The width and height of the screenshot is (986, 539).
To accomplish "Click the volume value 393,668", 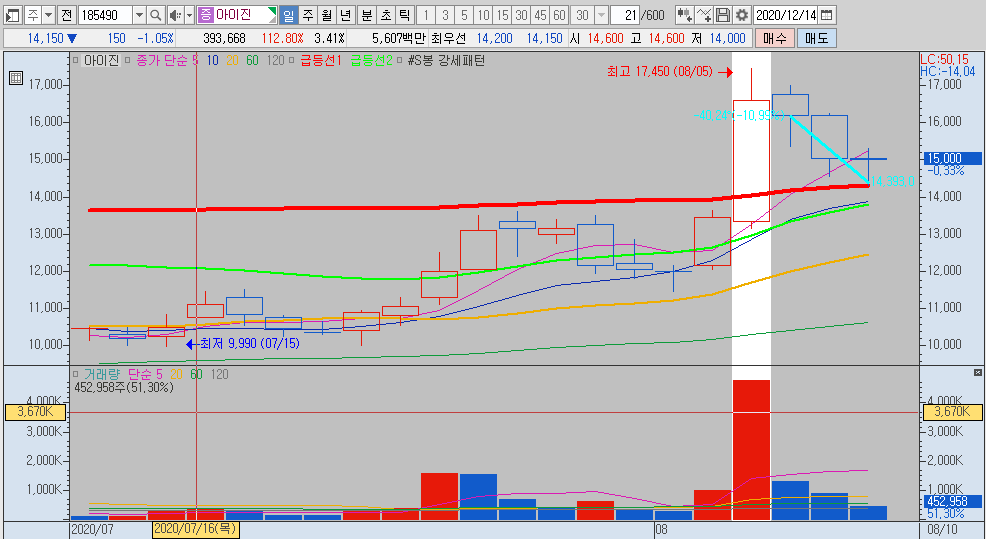I will pos(224,38).
